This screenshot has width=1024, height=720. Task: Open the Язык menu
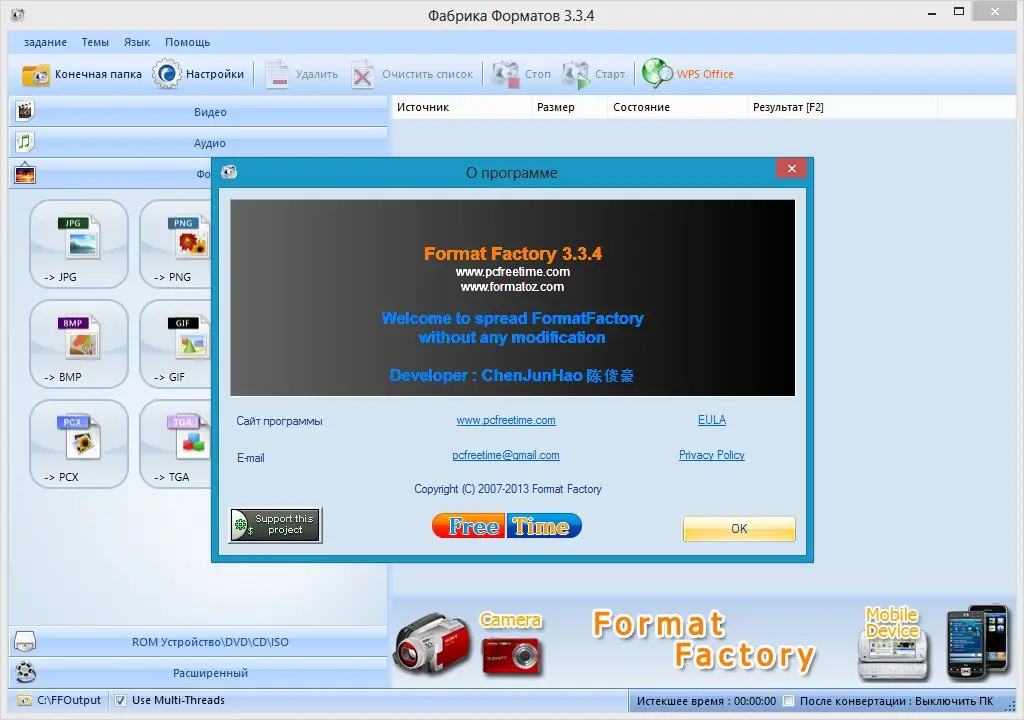coord(137,42)
